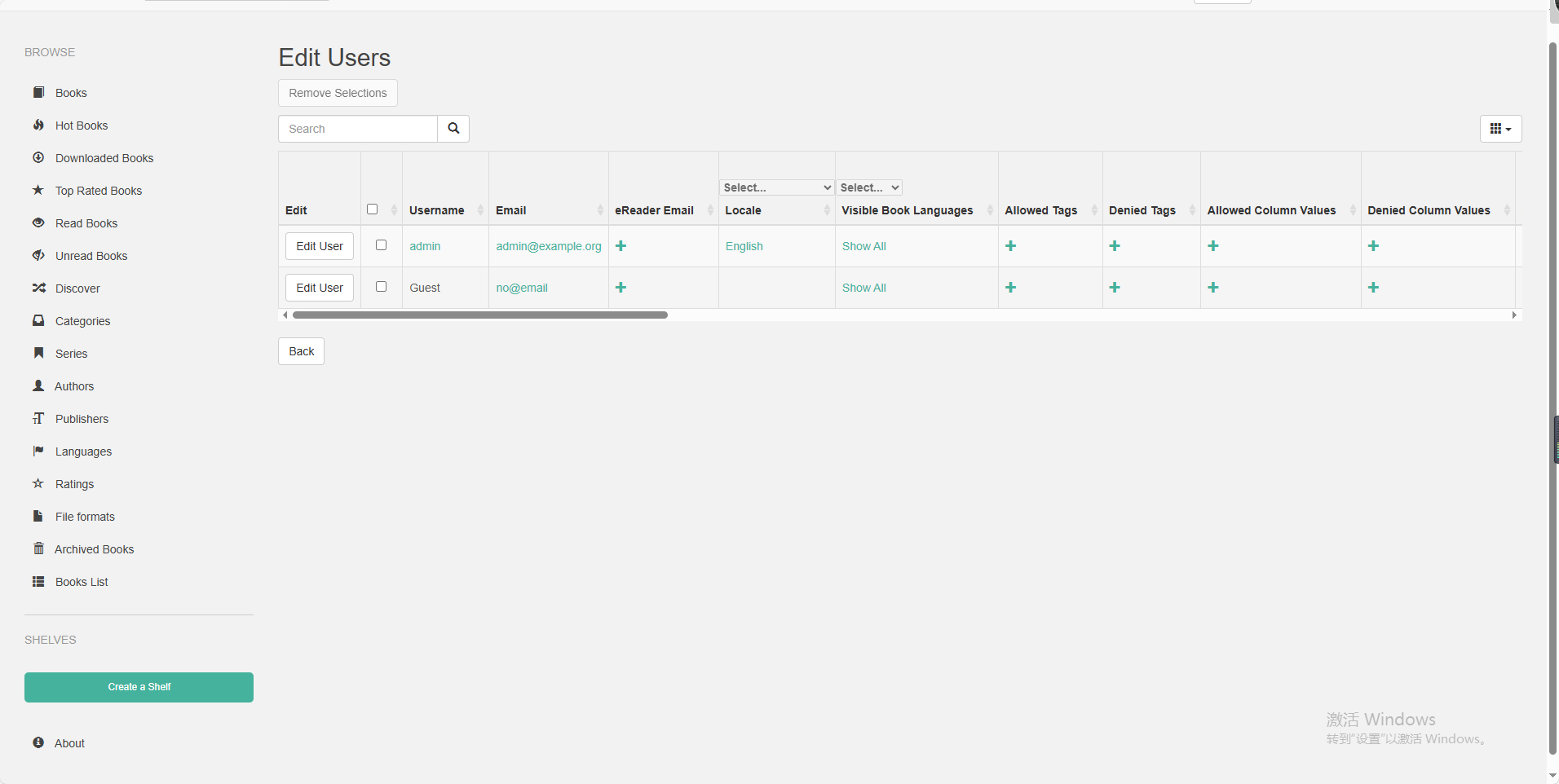1559x784 pixels.
Task: Open the column visibility dropdown button
Action: tap(1501, 129)
